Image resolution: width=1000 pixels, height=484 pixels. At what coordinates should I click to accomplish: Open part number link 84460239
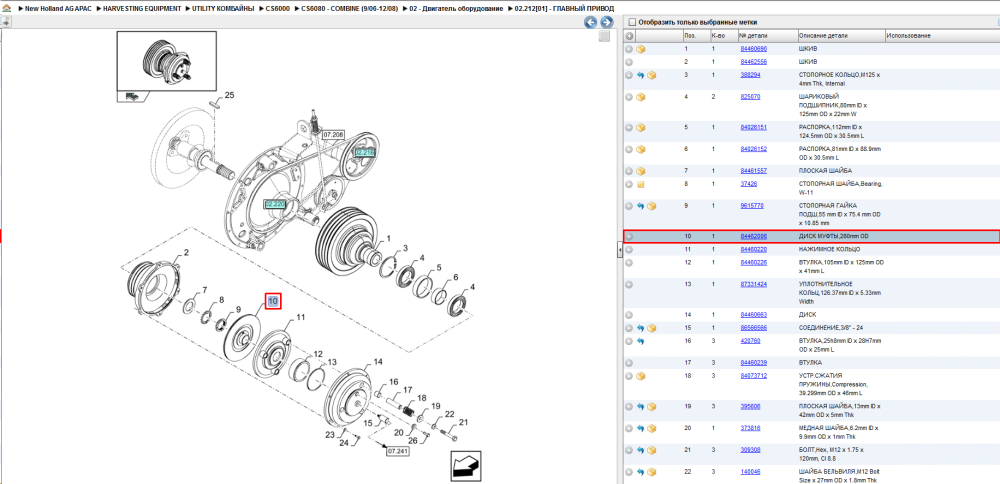[753, 363]
